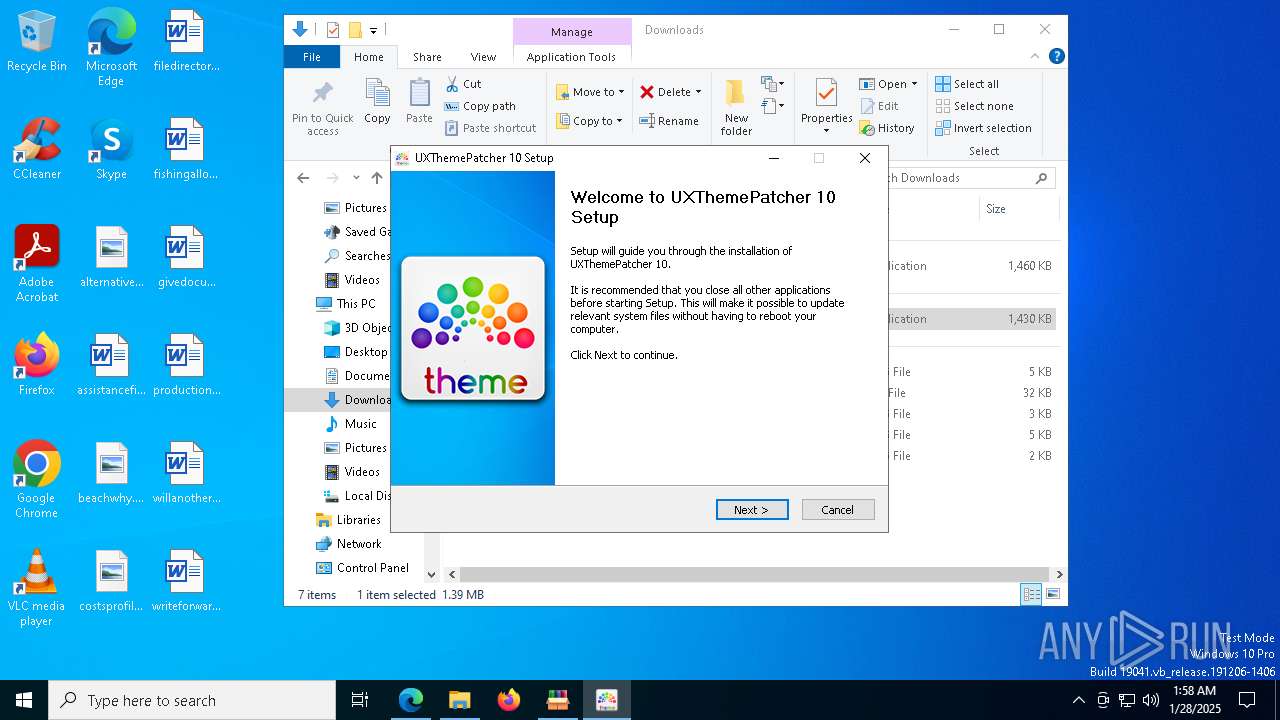The image size is (1280, 720).
Task: Click the Copy ribbon icon
Action: (x=377, y=102)
